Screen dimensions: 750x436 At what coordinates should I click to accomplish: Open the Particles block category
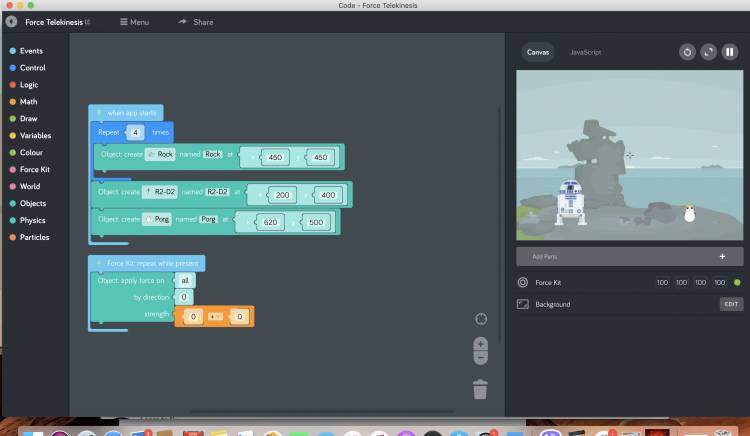[x=30, y=237]
